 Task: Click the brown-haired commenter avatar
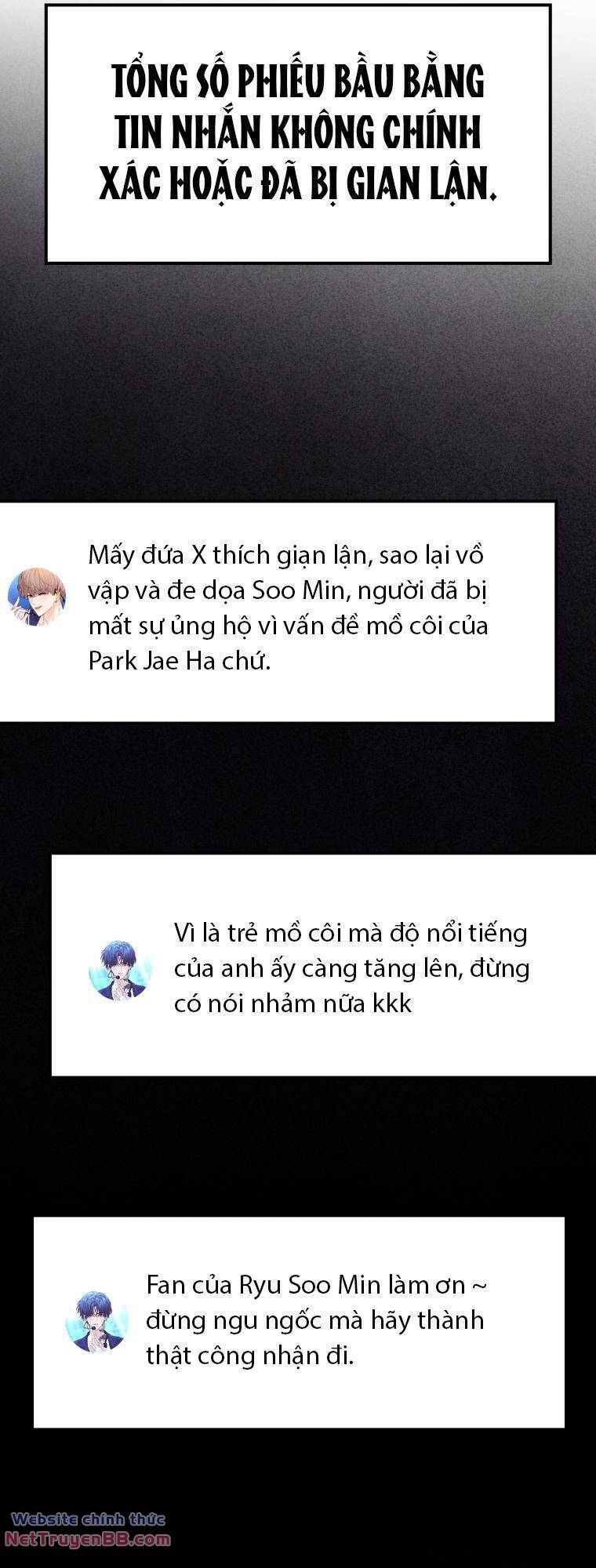(x=37, y=597)
